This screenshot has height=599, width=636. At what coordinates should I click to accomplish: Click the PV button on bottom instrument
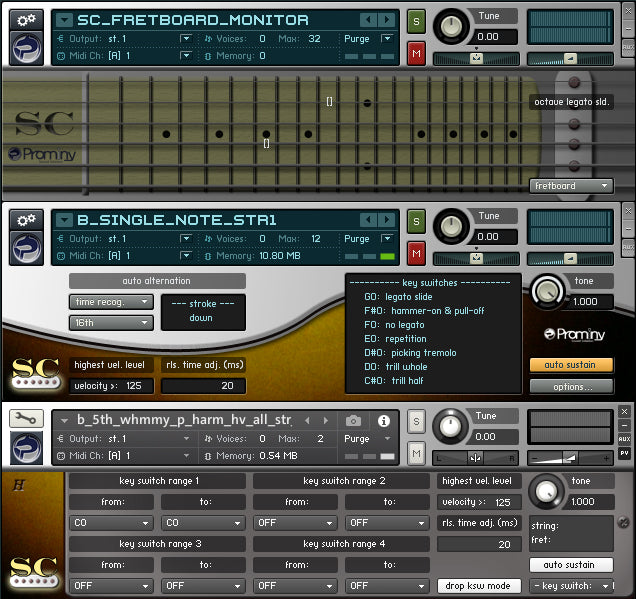pos(625,453)
